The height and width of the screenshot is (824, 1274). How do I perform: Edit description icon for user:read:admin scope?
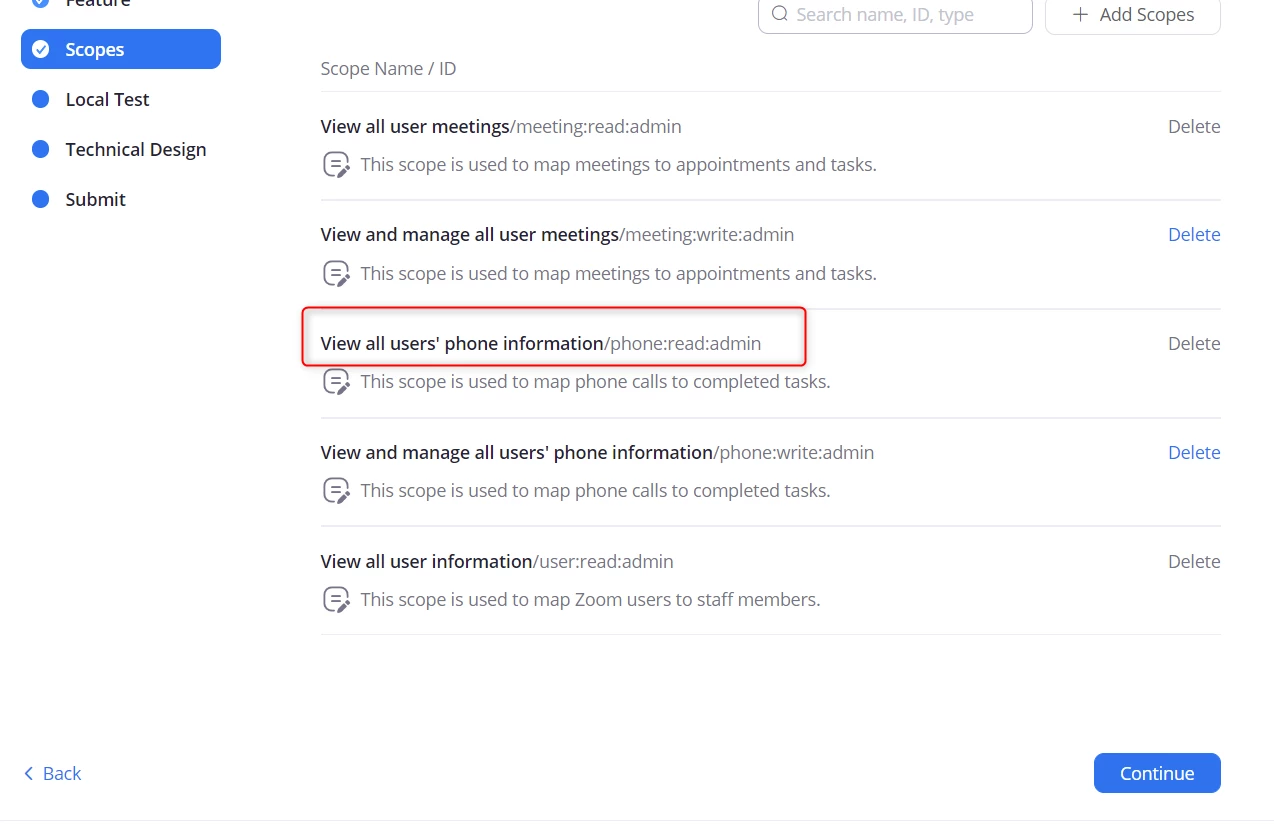click(337, 600)
